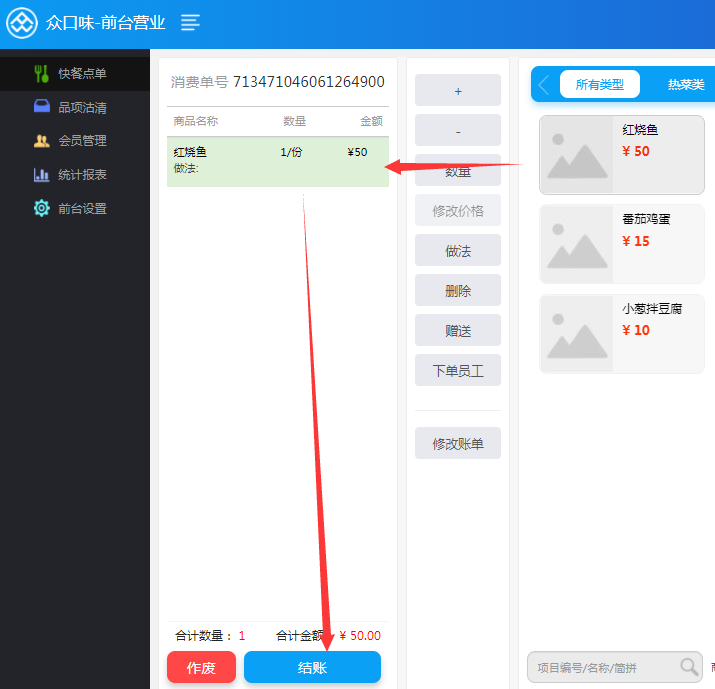The image size is (715, 689).
Task: Focus the 项目编号/名称/简拼 search field
Action: point(615,667)
